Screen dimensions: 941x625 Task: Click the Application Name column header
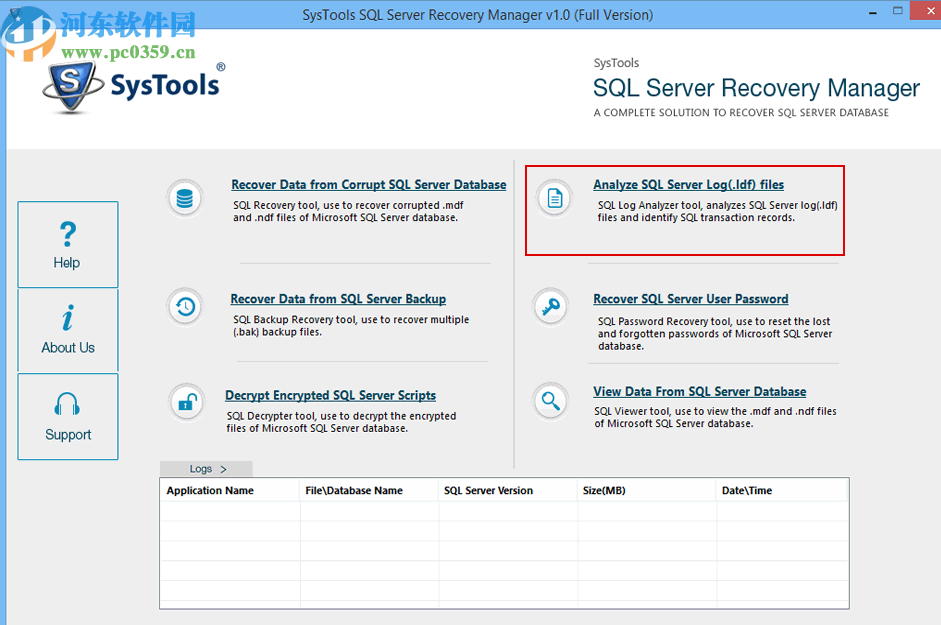tap(210, 490)
